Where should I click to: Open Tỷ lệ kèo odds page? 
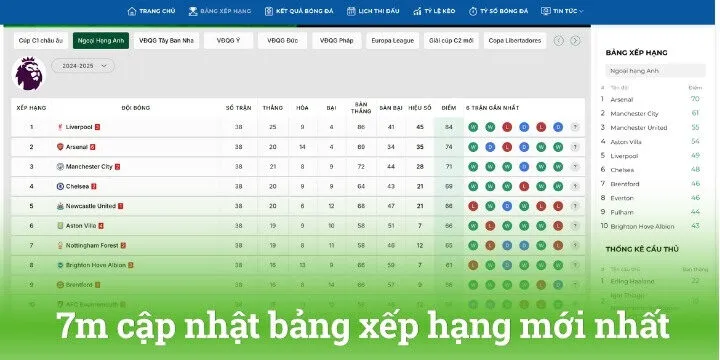click(434, 11)
